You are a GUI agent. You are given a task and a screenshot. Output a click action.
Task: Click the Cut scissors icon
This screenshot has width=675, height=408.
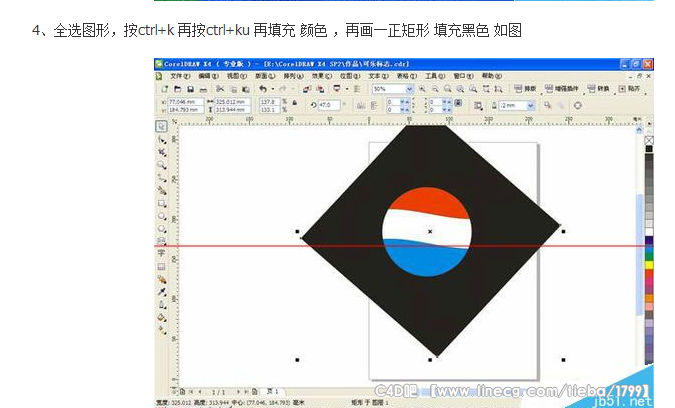(220, 89)
